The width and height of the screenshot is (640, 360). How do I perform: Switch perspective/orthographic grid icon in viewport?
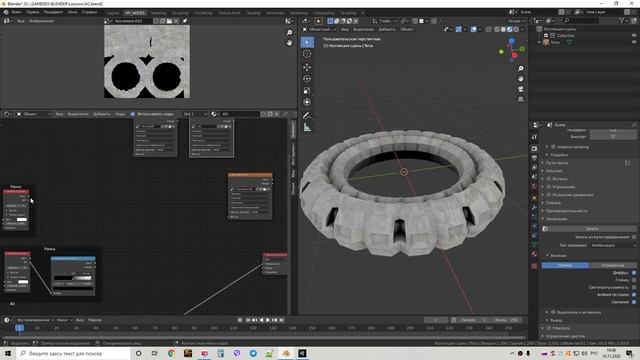[x=520, y=99]
